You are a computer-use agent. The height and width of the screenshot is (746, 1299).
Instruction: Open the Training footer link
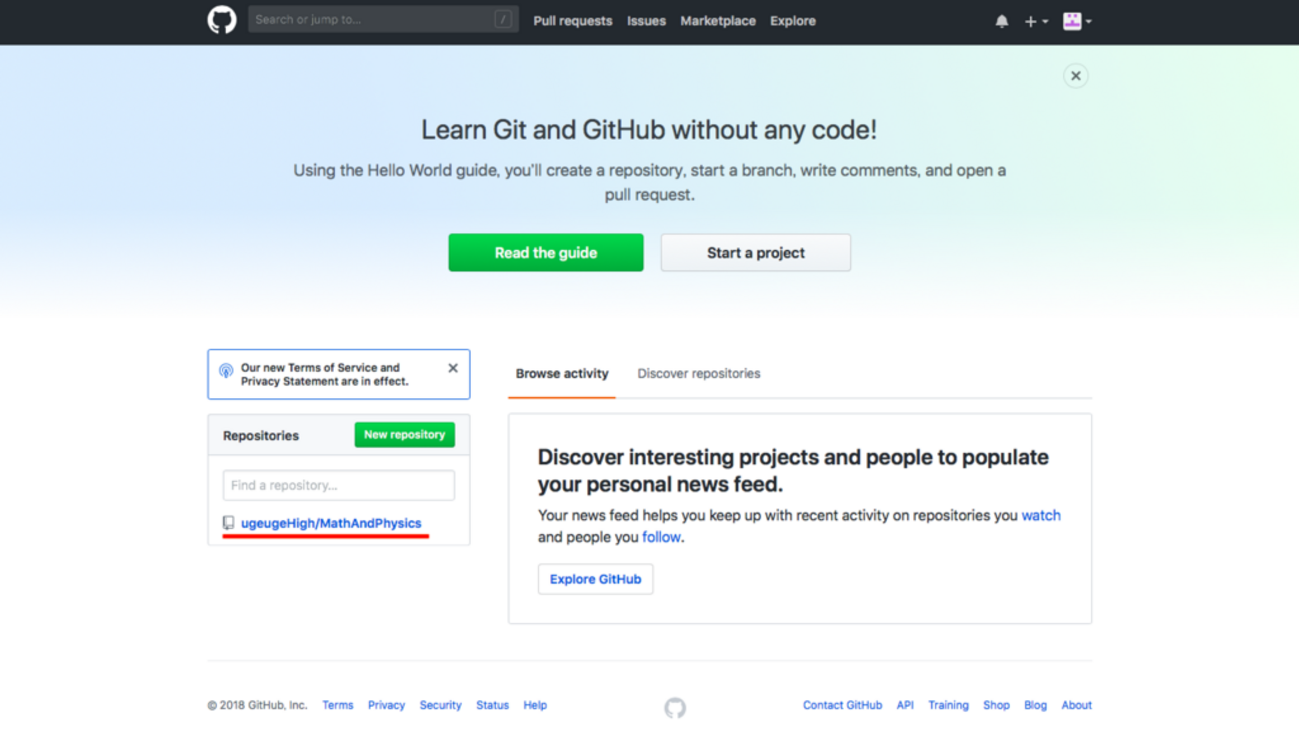pyautogui.click(x=948, y=705)
